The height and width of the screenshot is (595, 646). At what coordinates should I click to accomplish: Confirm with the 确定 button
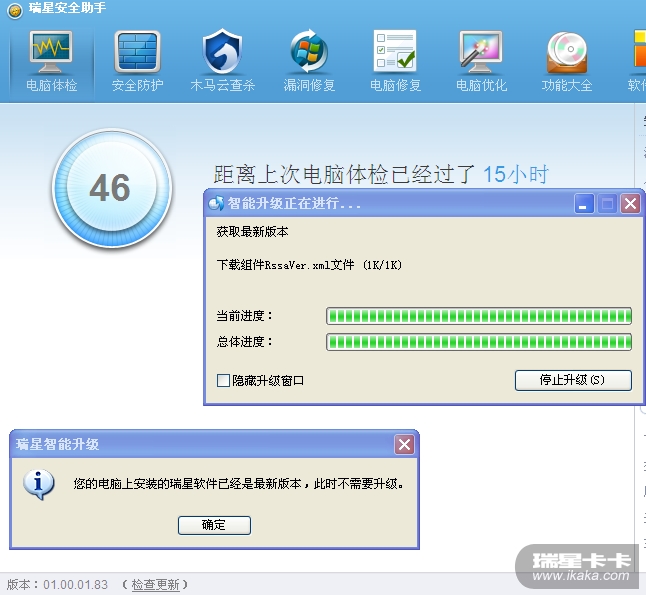[x=214, y=525]
